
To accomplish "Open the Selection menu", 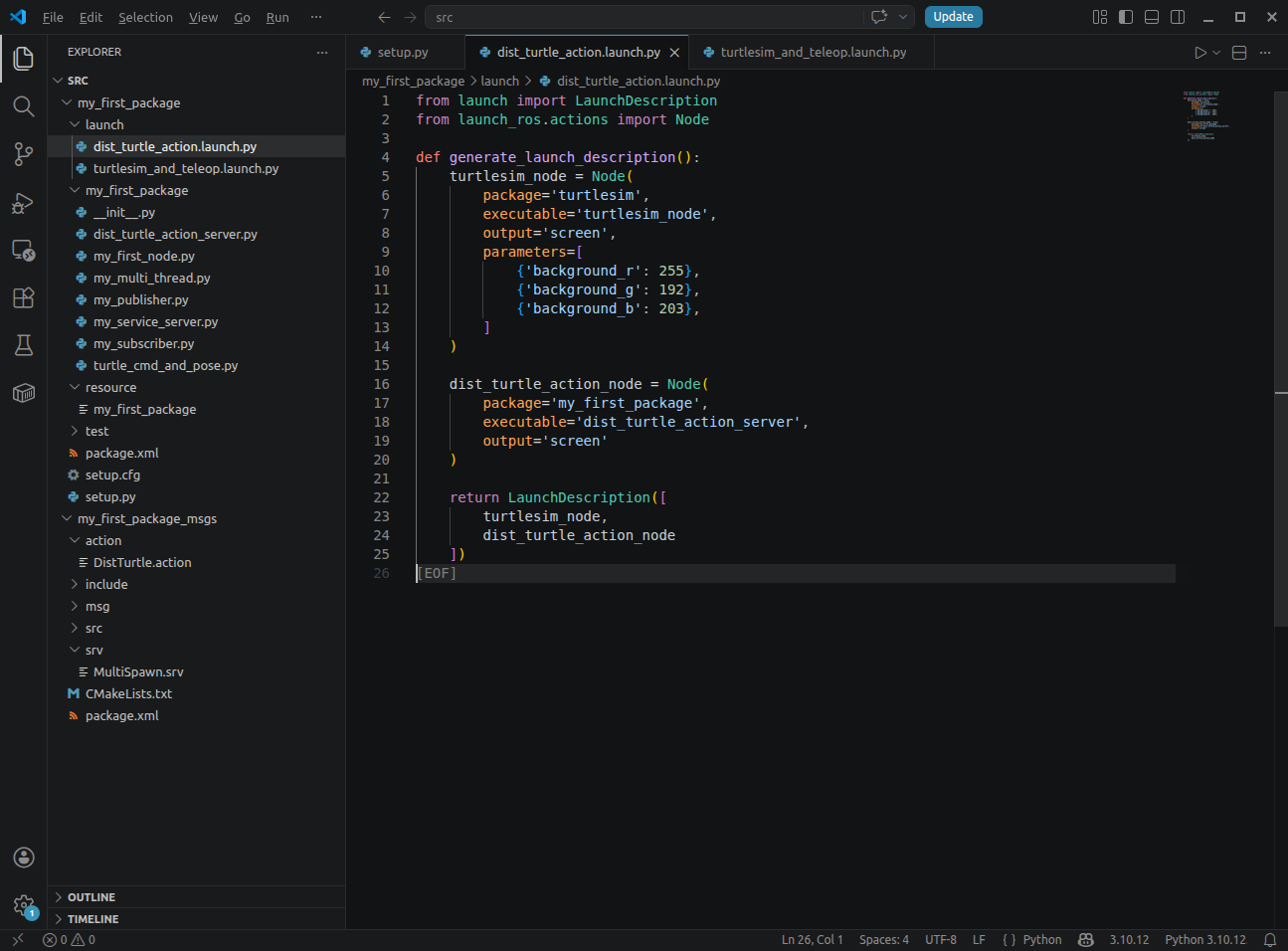I will click(145, 17).
